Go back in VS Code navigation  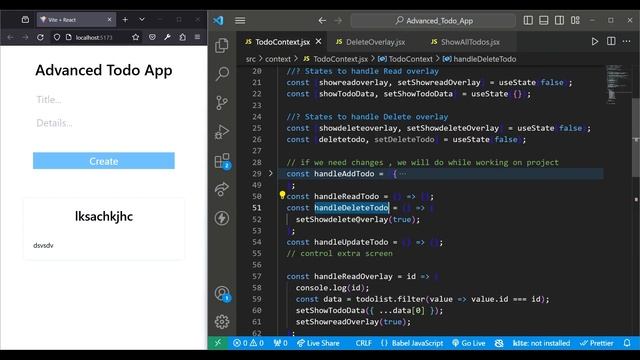point(322,20)
